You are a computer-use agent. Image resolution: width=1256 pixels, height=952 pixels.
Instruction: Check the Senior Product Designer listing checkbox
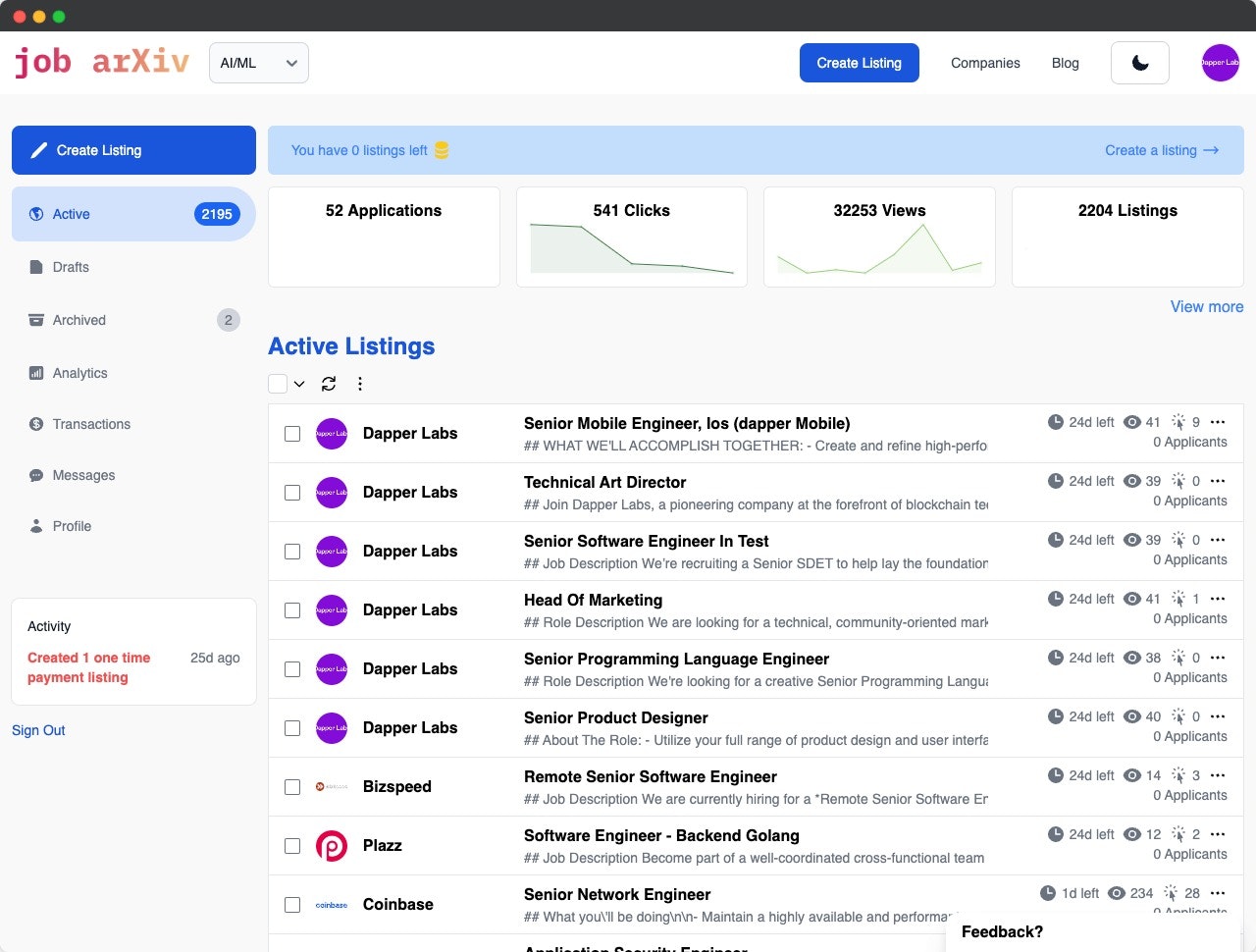[292, 728]
